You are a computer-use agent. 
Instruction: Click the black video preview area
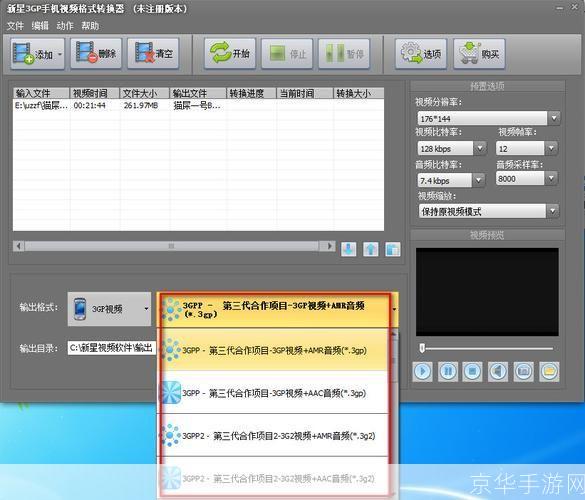pos(487,292)
